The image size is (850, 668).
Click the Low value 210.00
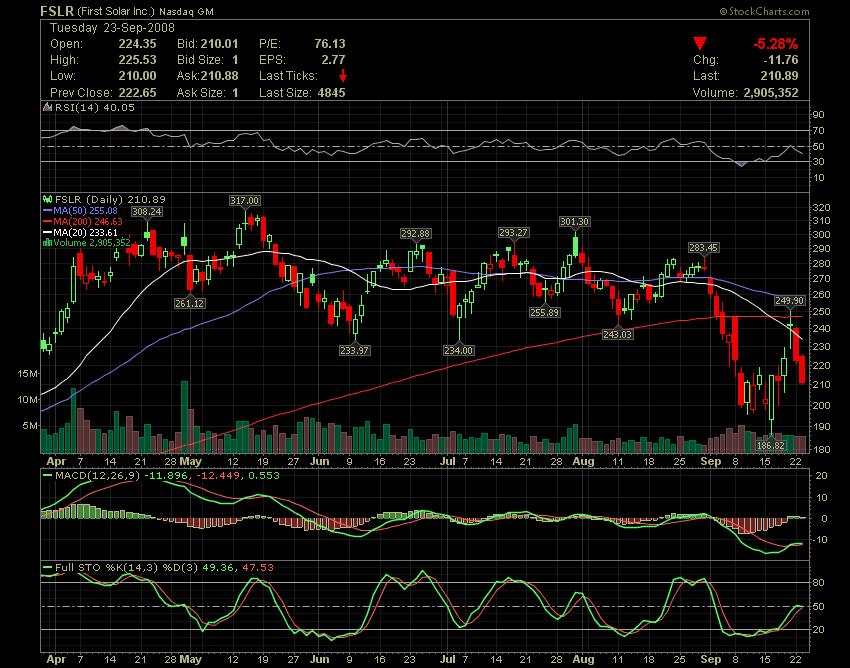[x=138, y=76]
